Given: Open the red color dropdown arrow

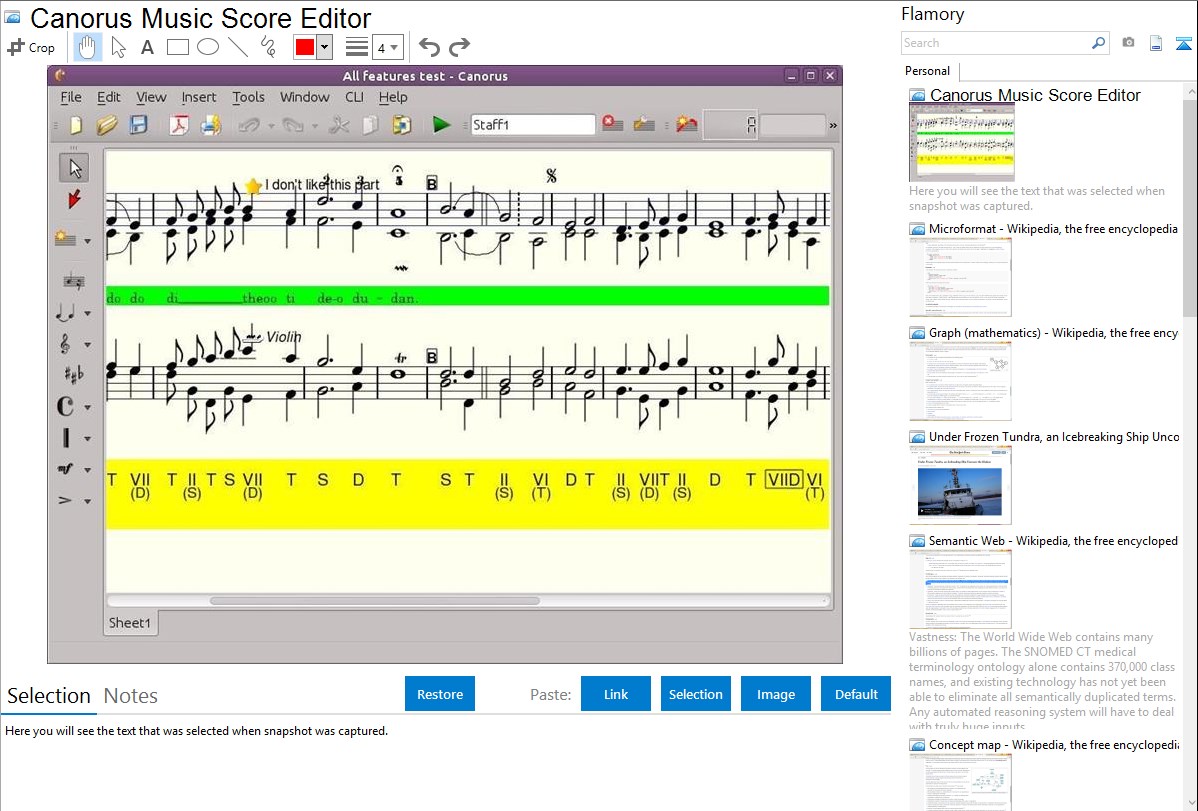Looking at the screenshot, I should [325, 47].
